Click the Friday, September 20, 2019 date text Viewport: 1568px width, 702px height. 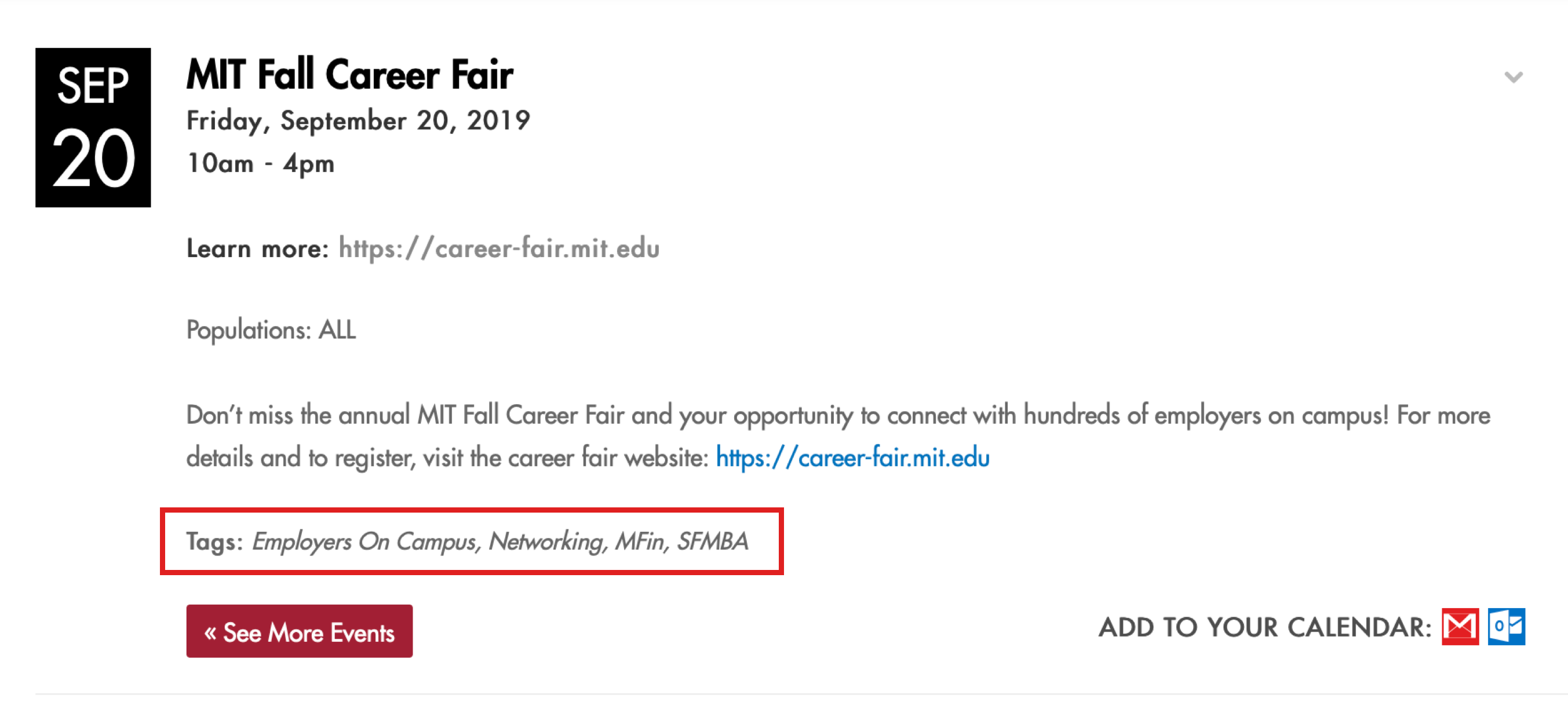tap(358, 120)
